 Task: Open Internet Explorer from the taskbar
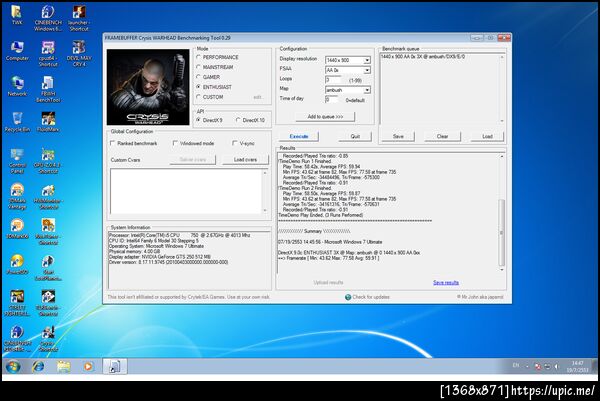[38, 367]
